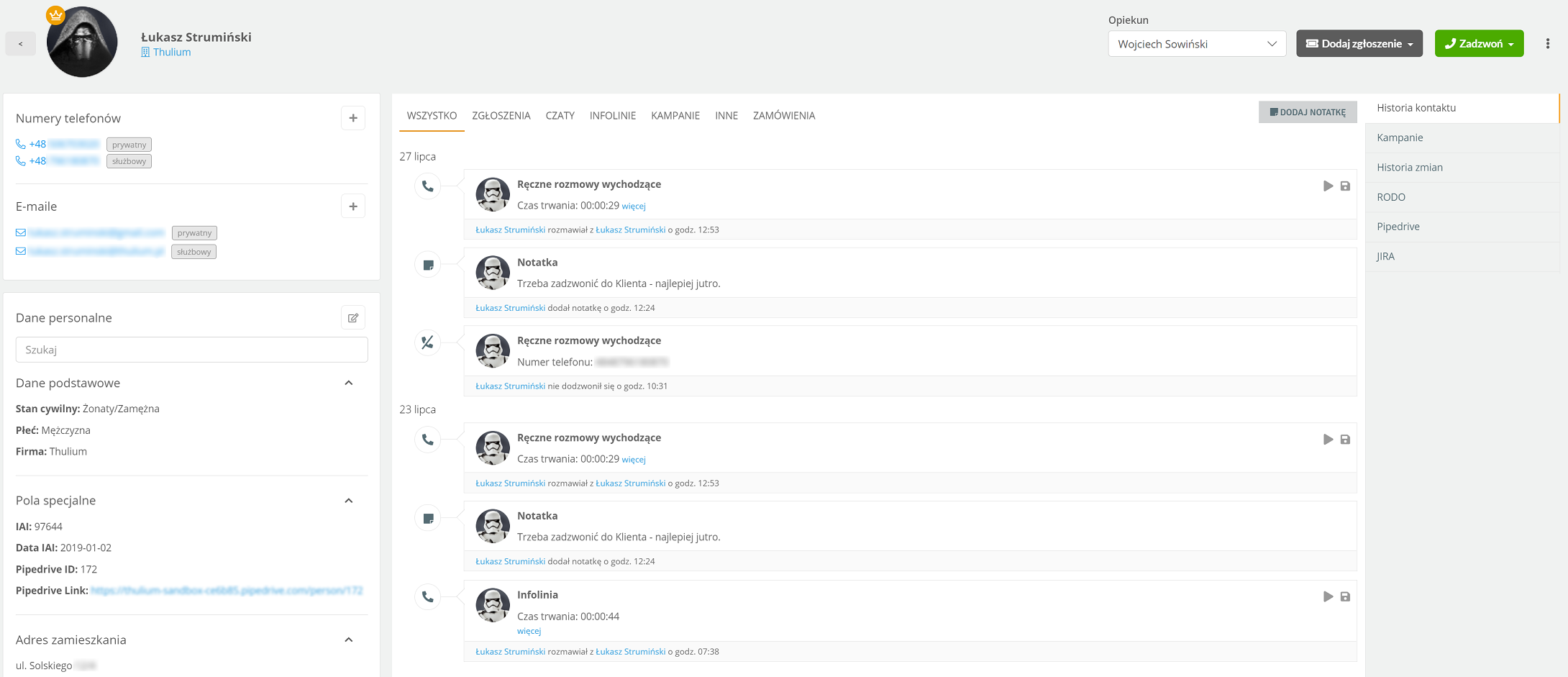
Task: Select RODO in the side menu
Action: coord(1462,197)
